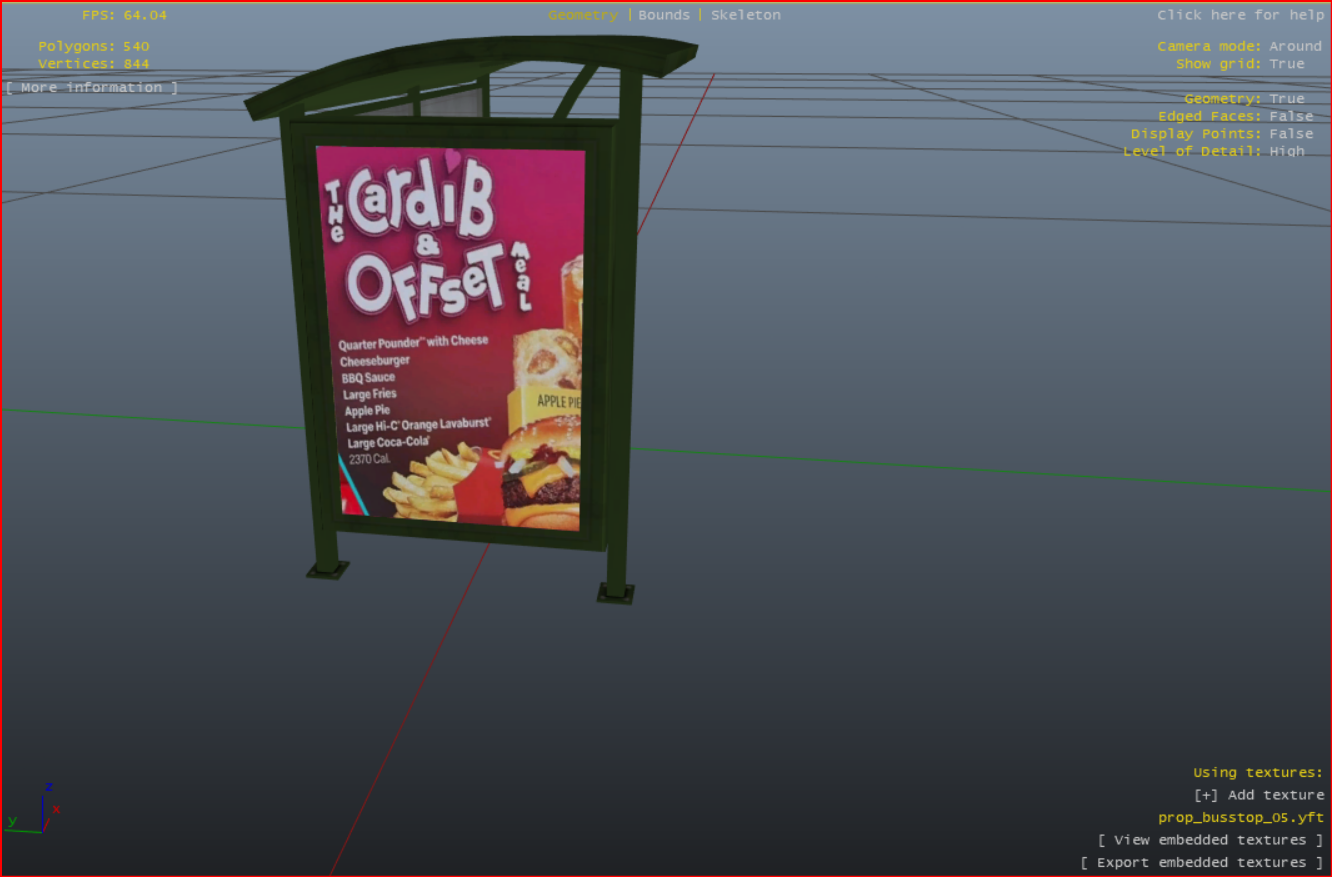This screenshot has height=877, width=1332.
Task: Open the Click here for help link
Action: click(1240, 15)
